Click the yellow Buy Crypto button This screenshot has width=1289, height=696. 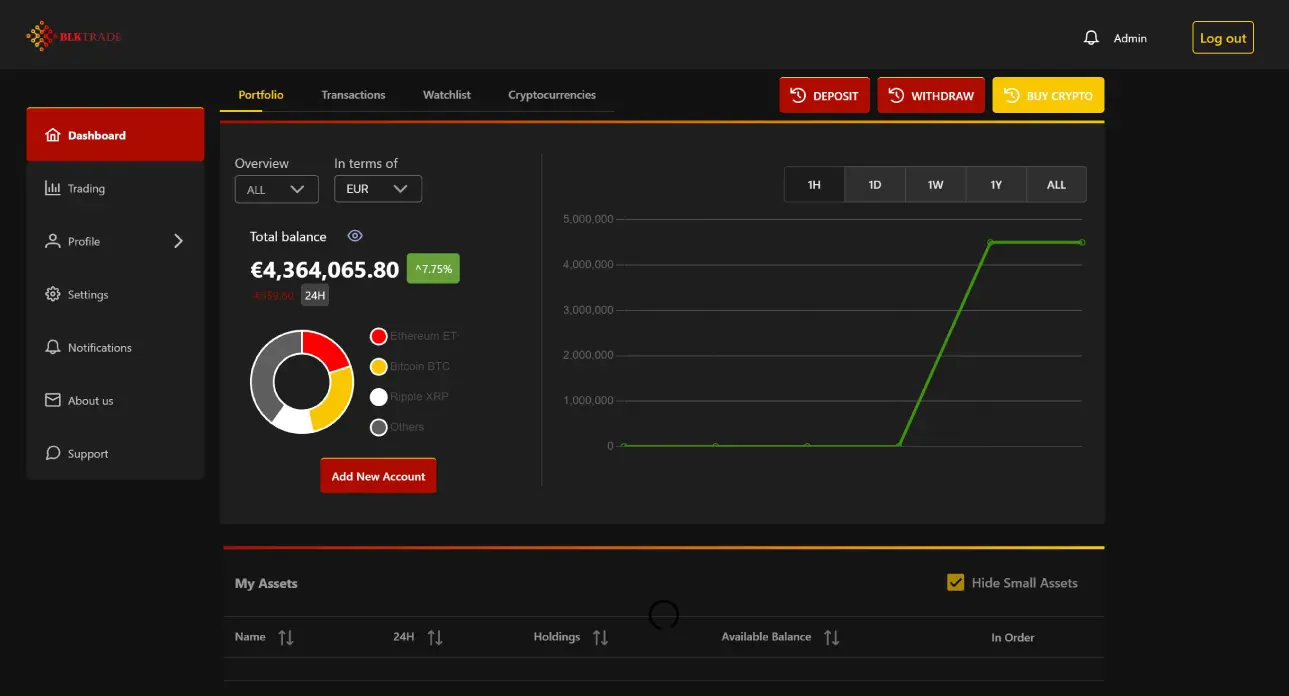click(x=1048, y=96)
